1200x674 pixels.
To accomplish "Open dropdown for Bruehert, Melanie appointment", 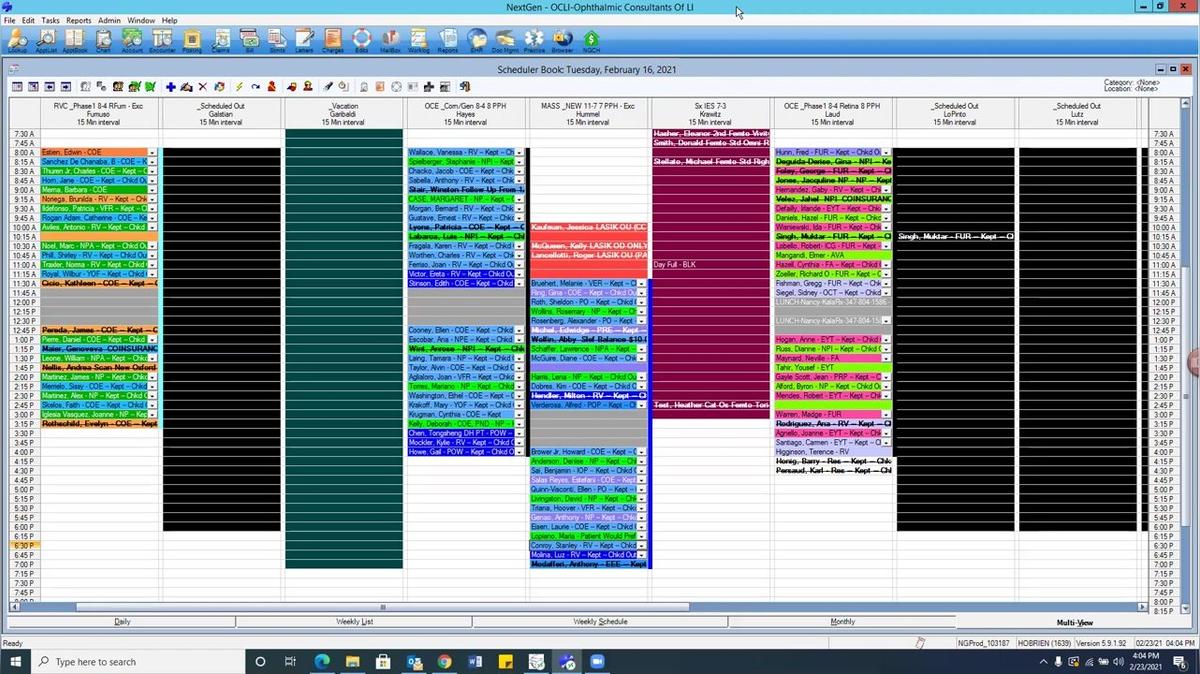I will pyautogui.click(x=642, y=283).
